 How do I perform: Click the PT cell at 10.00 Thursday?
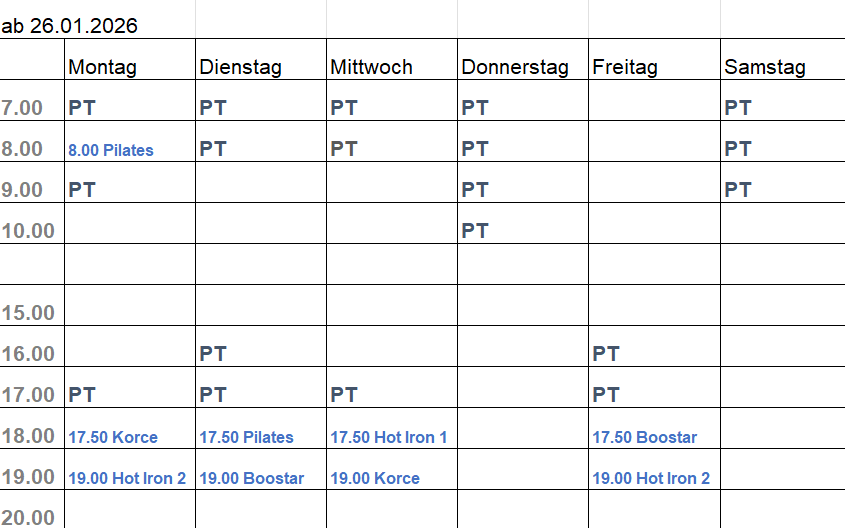pos(475,231)
